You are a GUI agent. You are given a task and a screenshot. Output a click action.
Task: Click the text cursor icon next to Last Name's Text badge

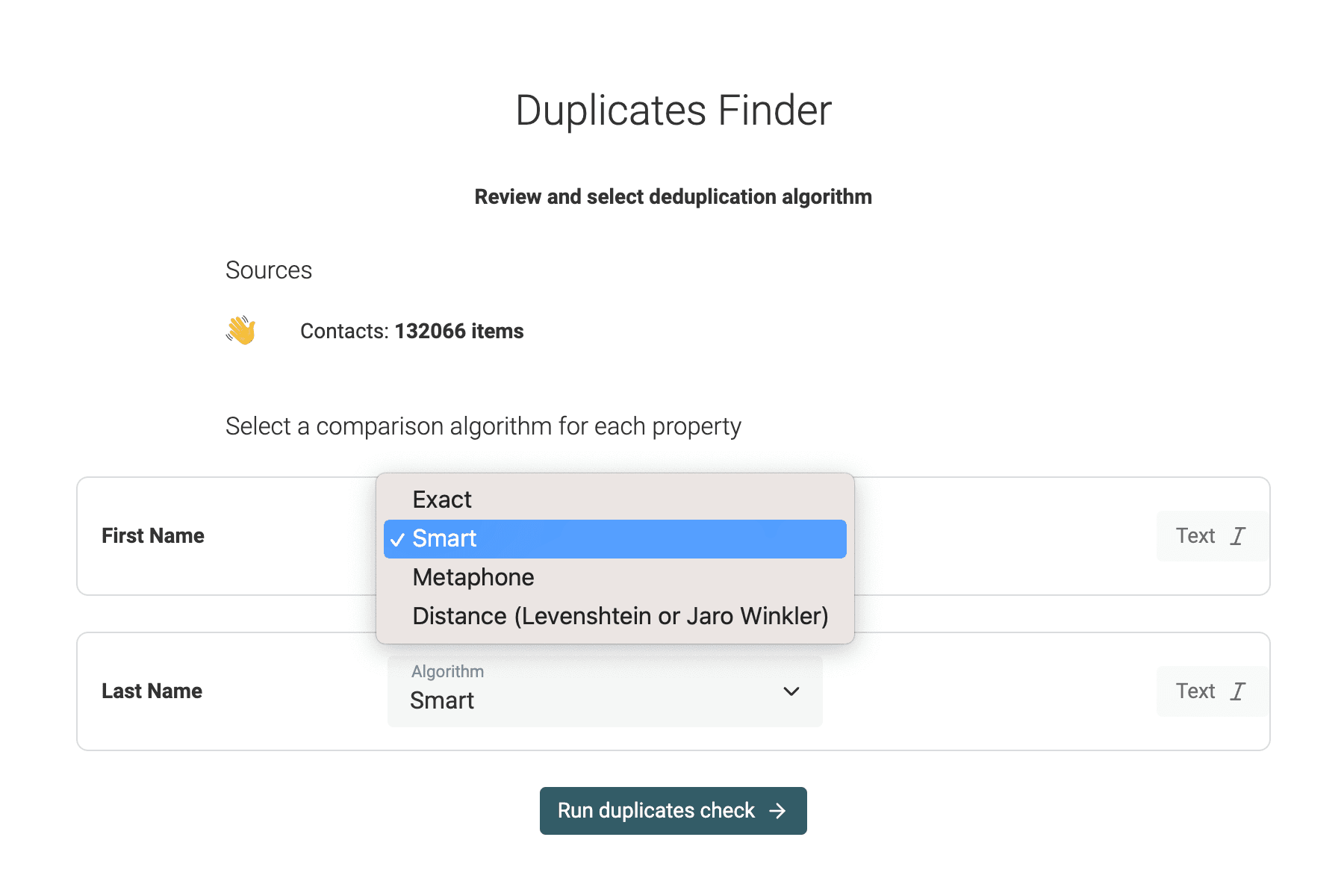(x=1238, y=691)
